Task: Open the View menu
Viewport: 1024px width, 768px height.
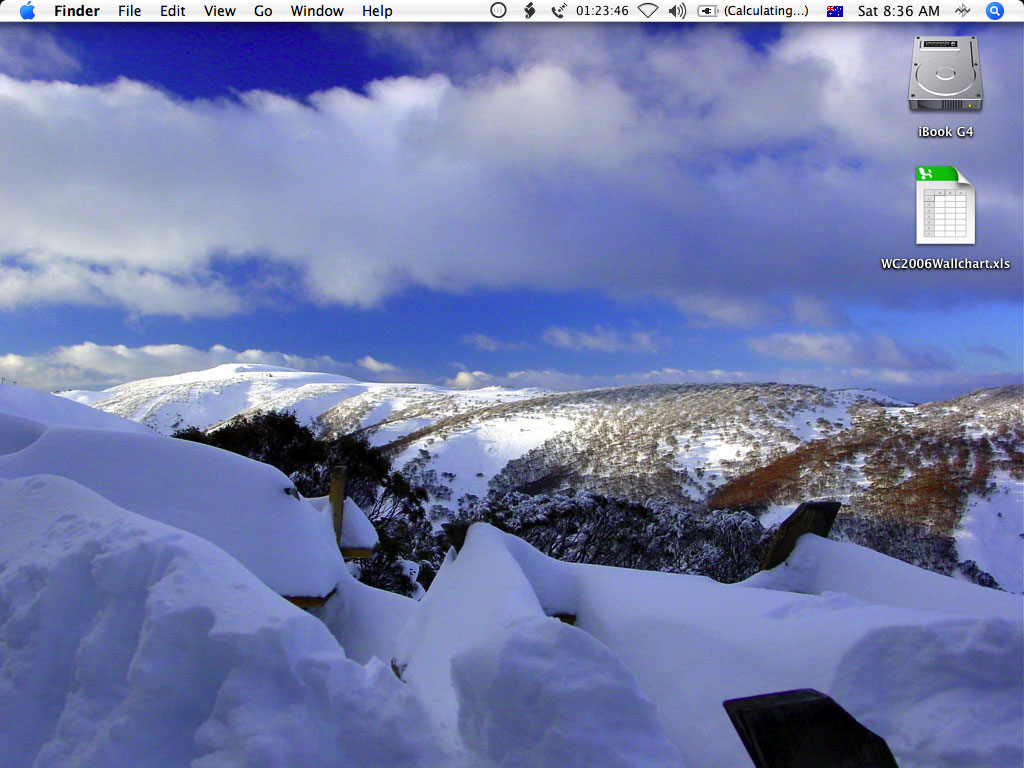Action: 219,10
